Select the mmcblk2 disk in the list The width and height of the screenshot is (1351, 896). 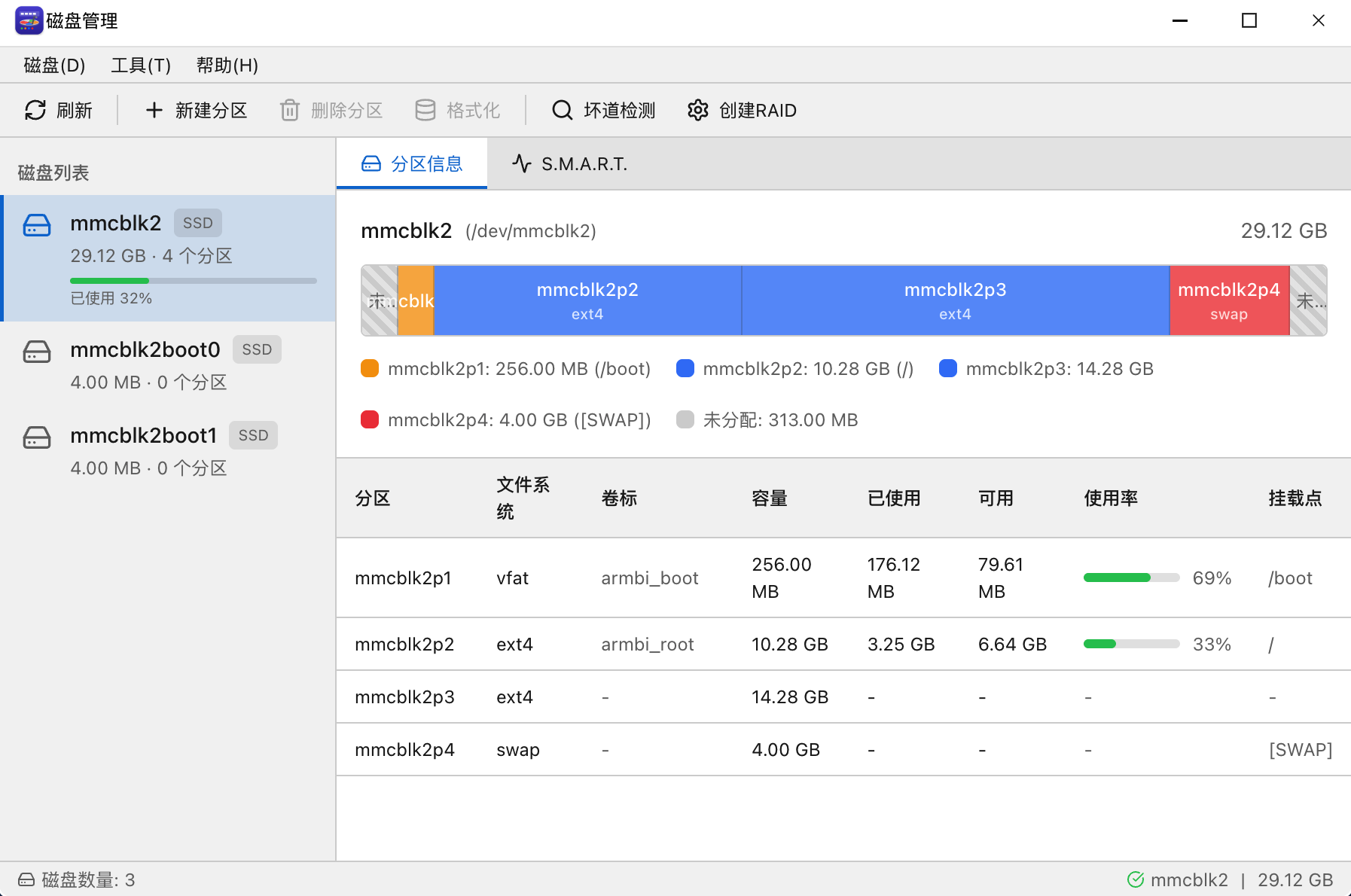[x=169, y=258]
